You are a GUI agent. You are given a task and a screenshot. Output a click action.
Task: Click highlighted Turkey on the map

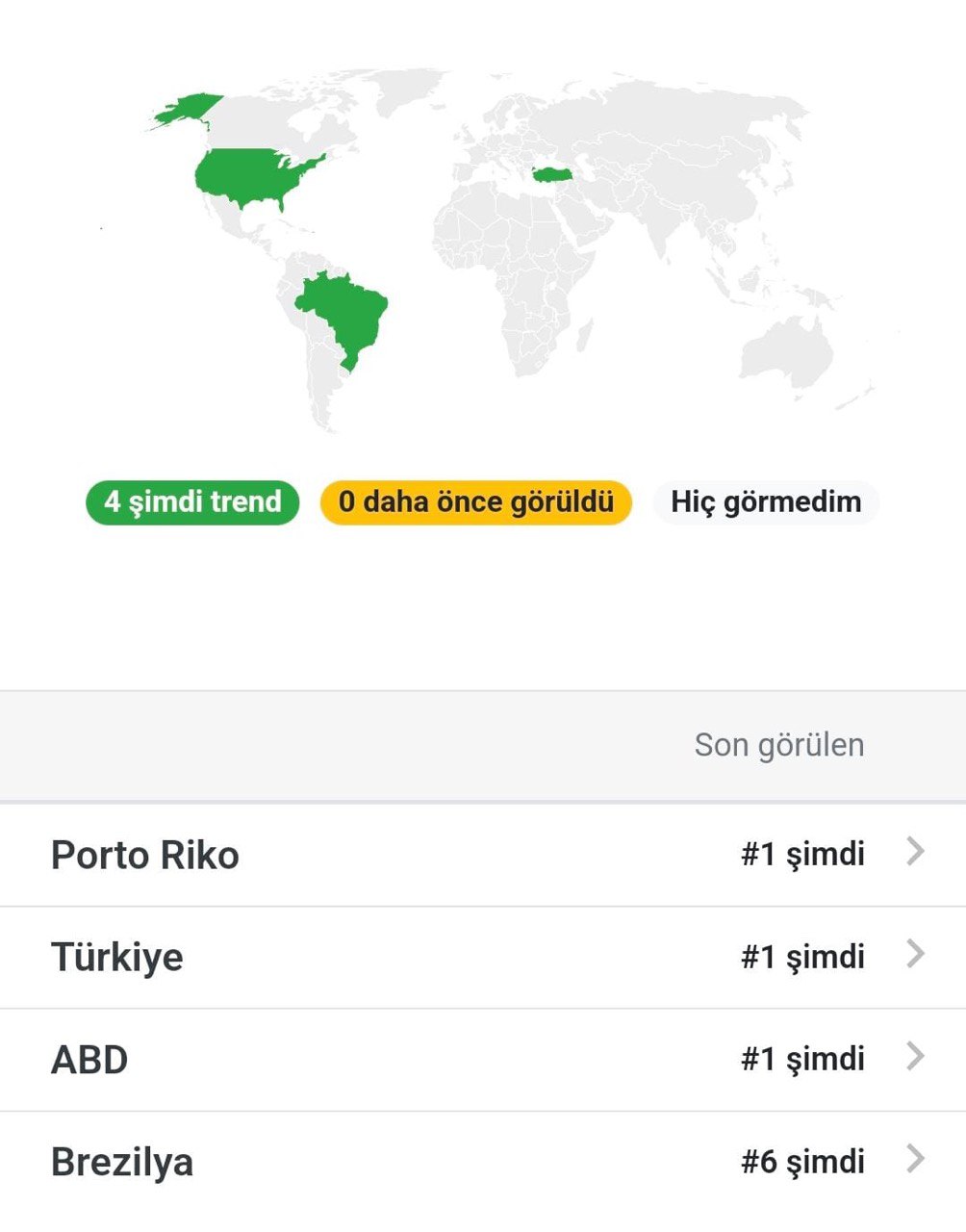(552, 174)
